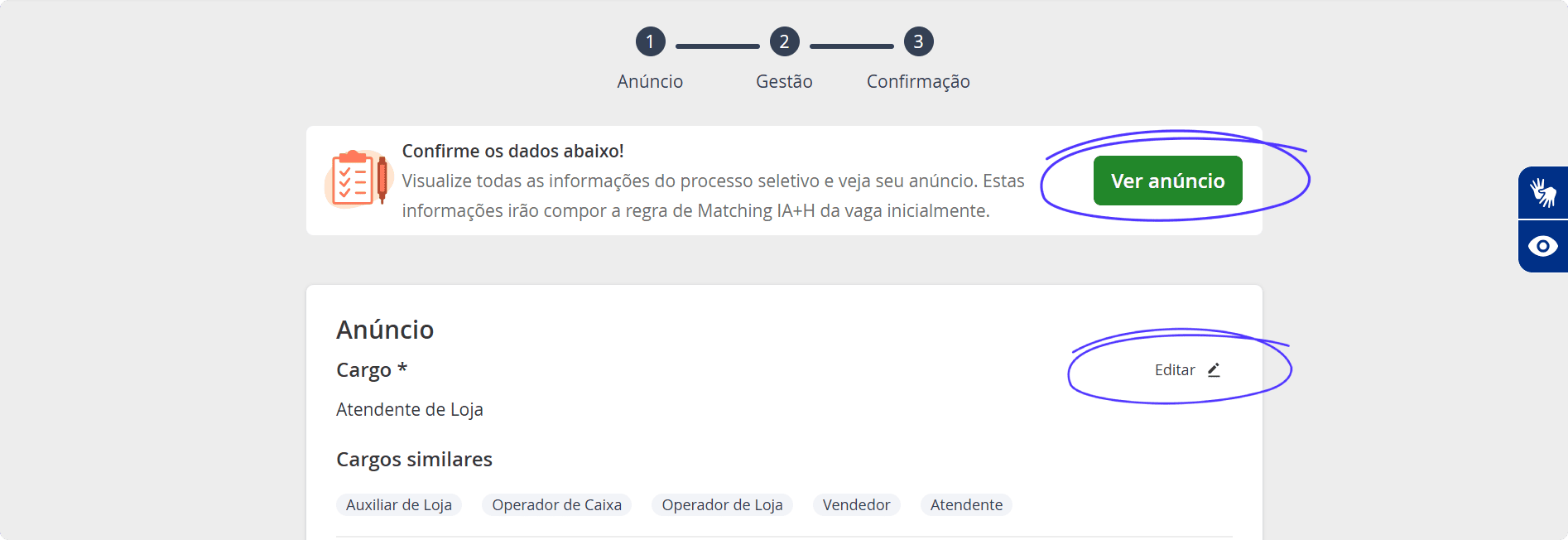1568x540 pixels.
Task: Click the Operador de Loja tag
Action: (x=722, y=505)
